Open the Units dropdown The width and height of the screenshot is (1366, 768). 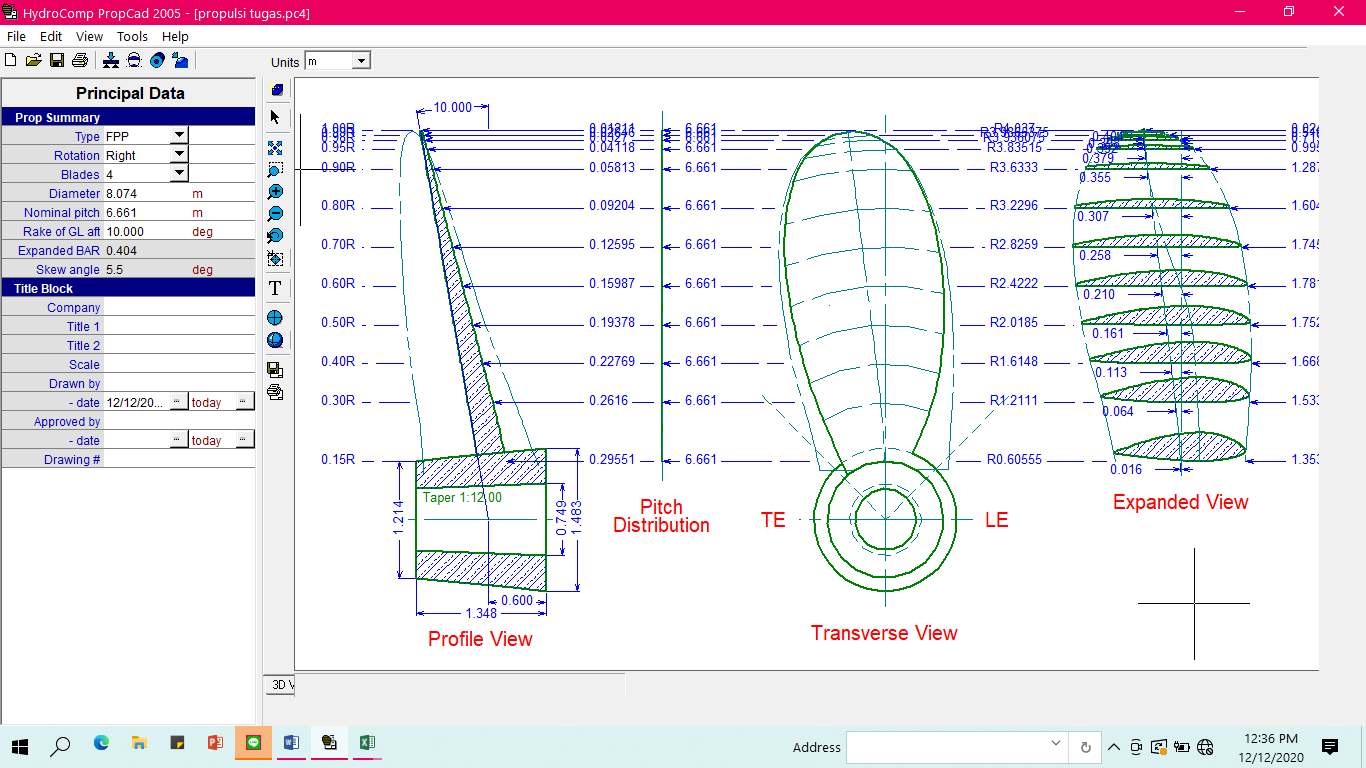362,61
